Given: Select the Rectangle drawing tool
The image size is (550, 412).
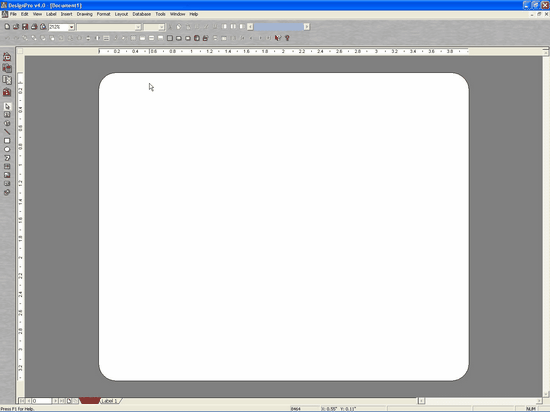Looking at the screenshot, I should 7,141.
